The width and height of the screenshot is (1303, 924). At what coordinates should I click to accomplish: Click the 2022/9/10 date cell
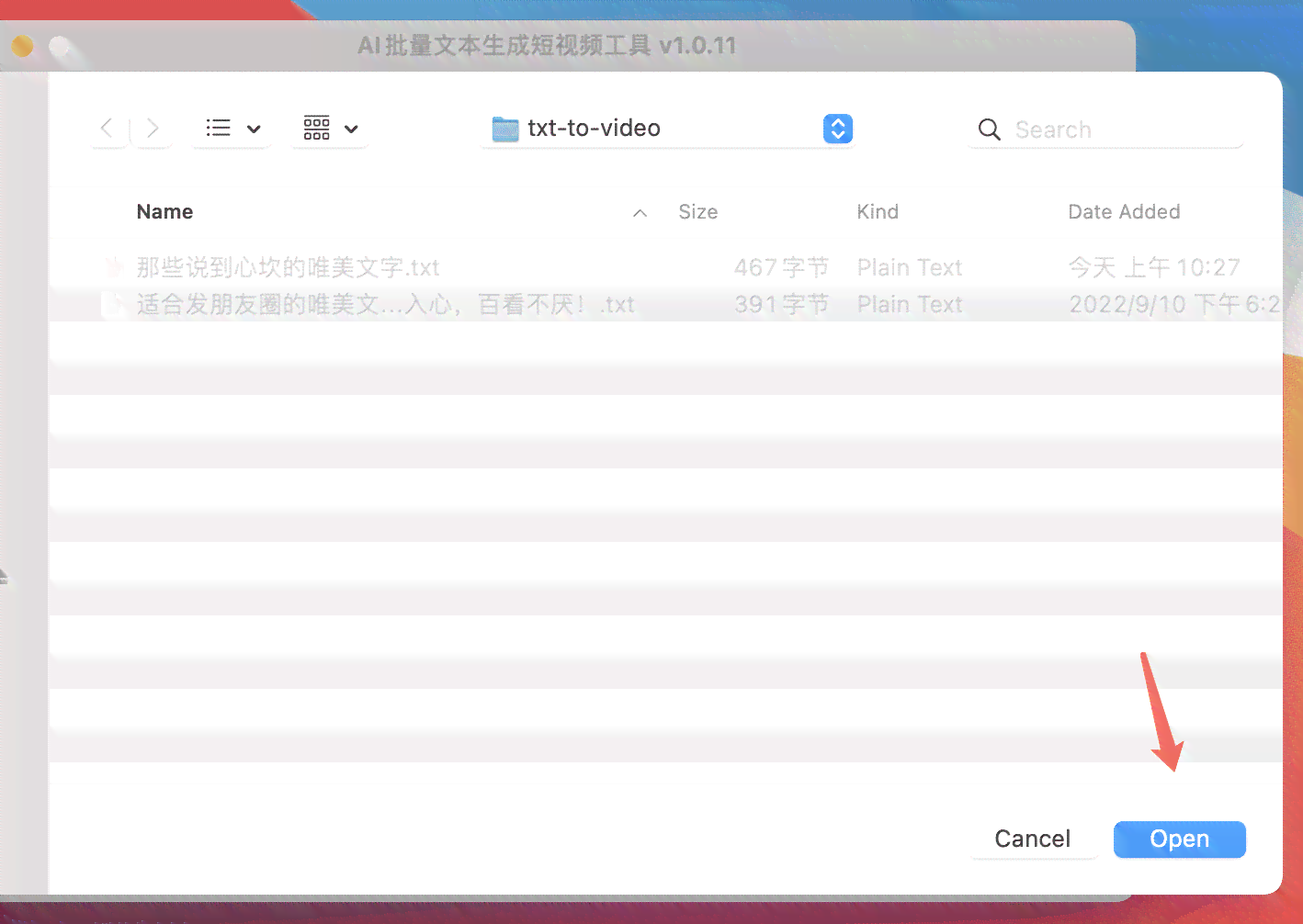1175,304
